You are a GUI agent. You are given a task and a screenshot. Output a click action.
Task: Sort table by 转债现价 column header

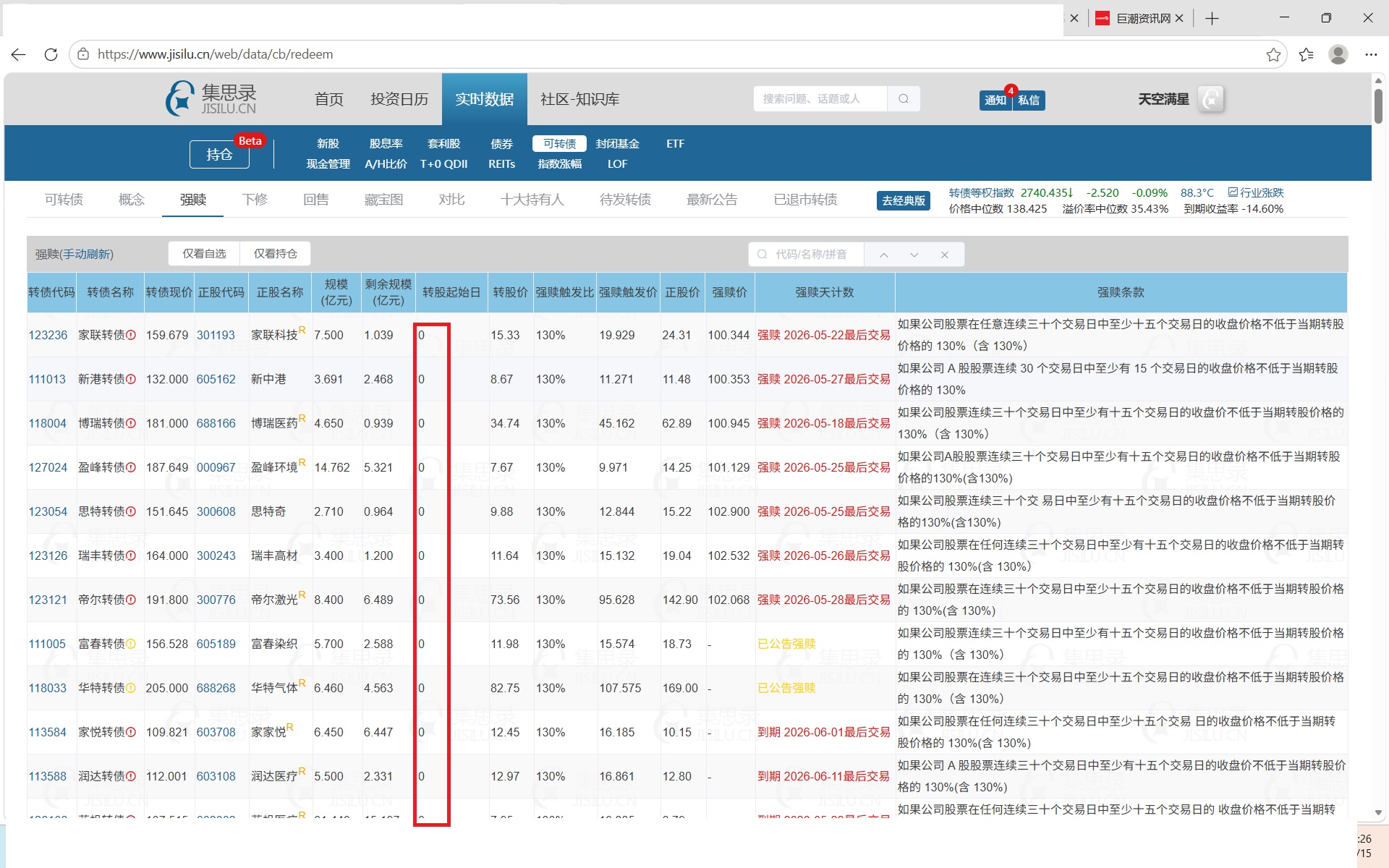[x=169, y=292]
